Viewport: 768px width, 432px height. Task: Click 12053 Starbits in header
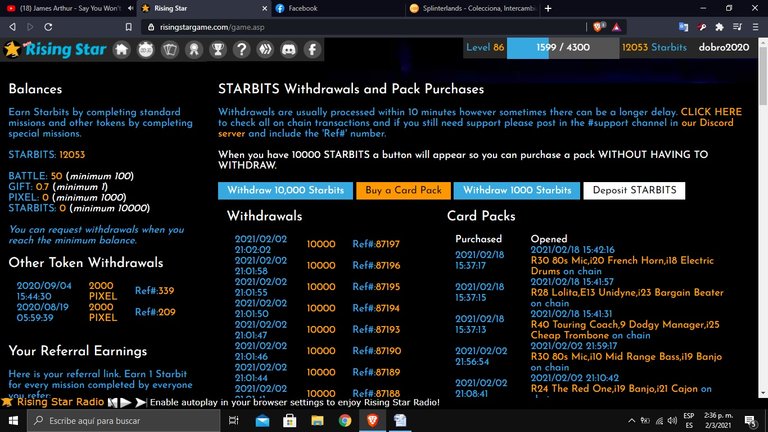coord(654,48)
